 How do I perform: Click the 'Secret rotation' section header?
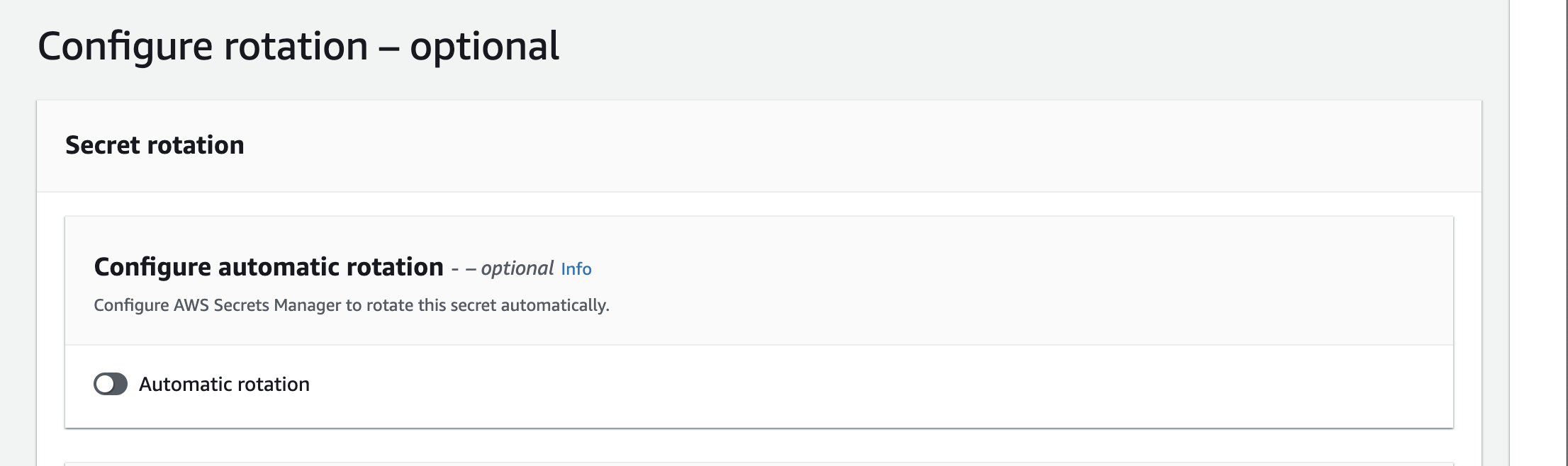[x=155, y=145]
